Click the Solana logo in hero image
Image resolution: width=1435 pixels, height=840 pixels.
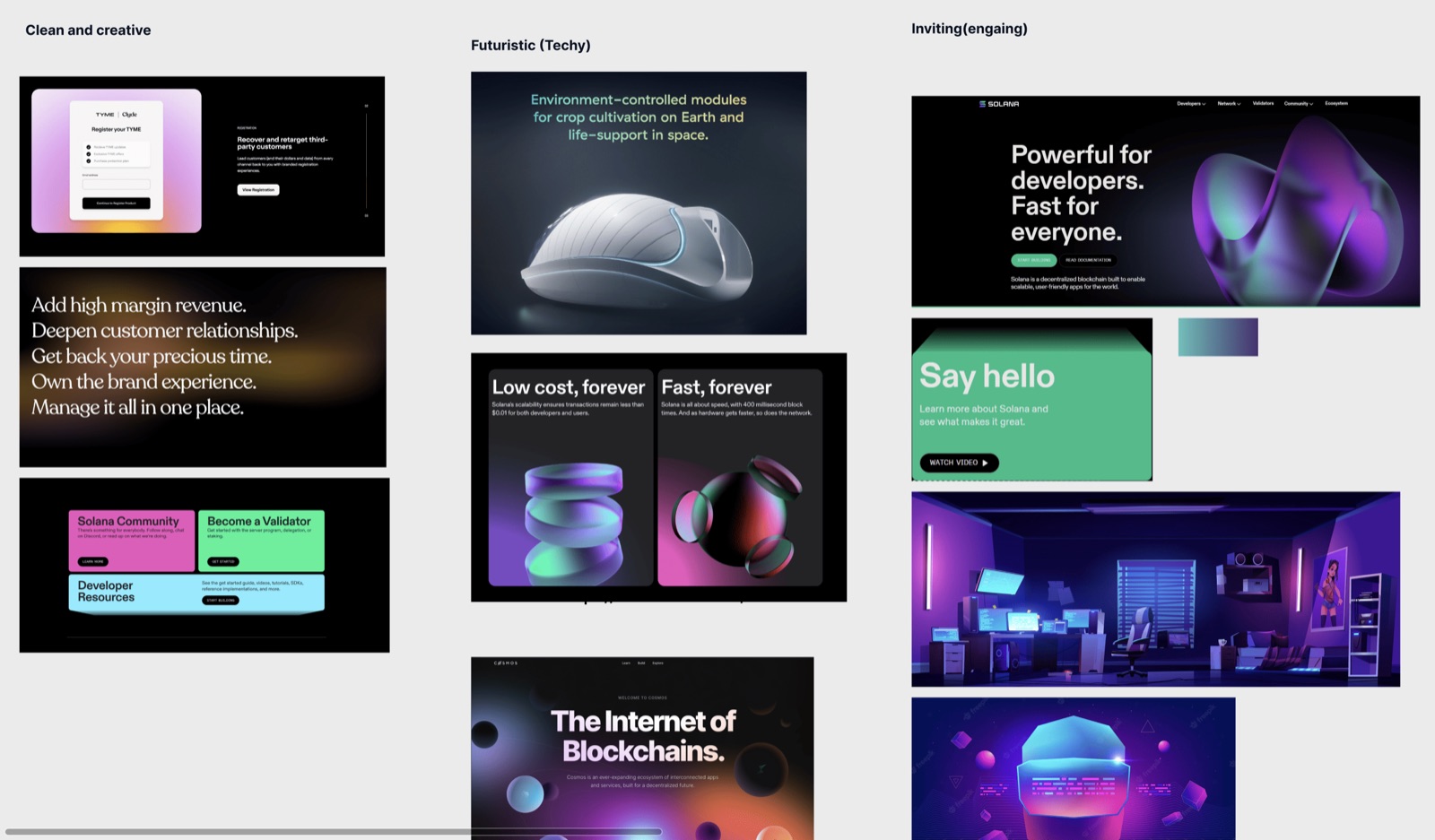(999, 104)
